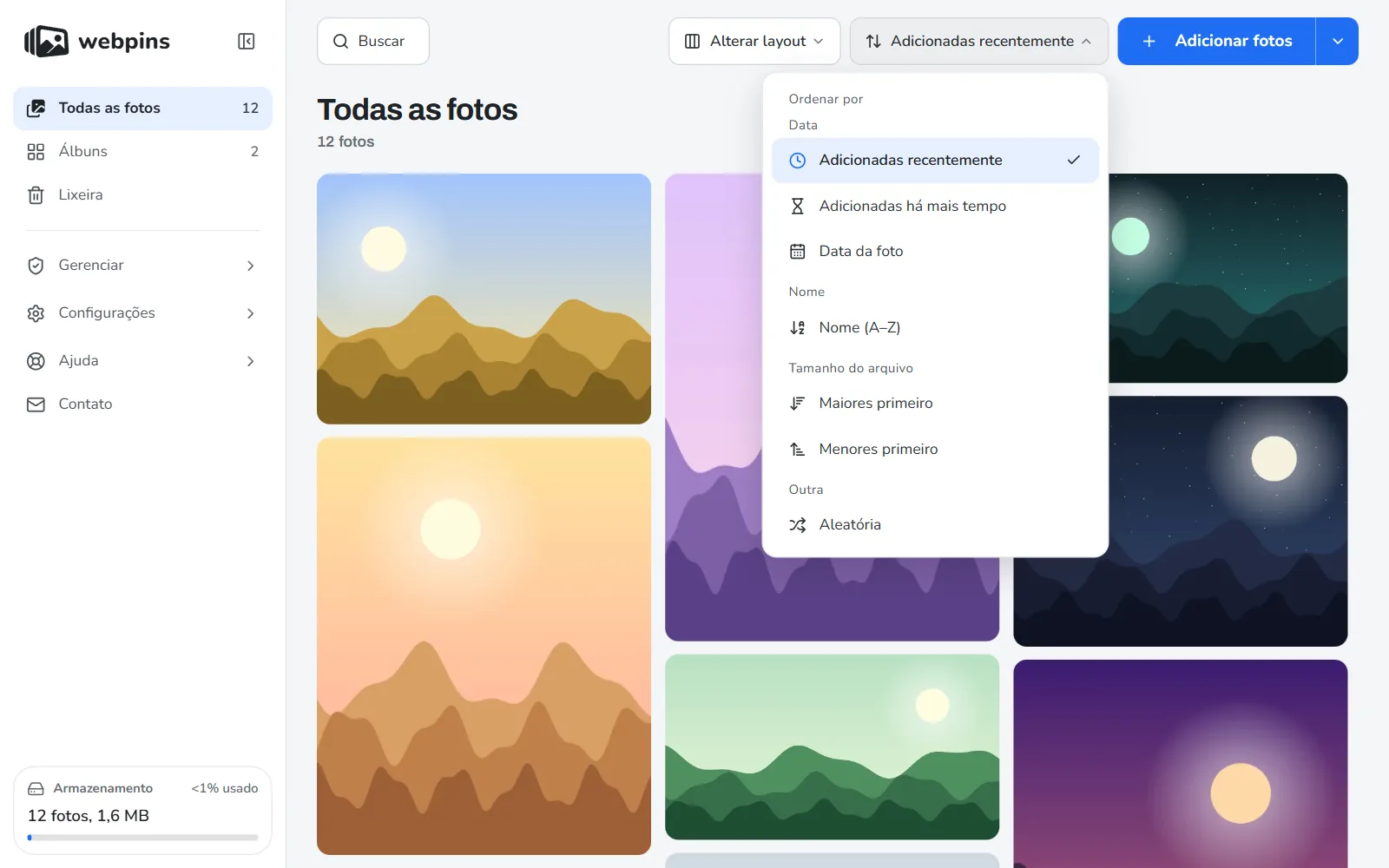1389x868 pixels.
Task: Collapse the sidebar panel icon
Action: click(x=247, y=42)
